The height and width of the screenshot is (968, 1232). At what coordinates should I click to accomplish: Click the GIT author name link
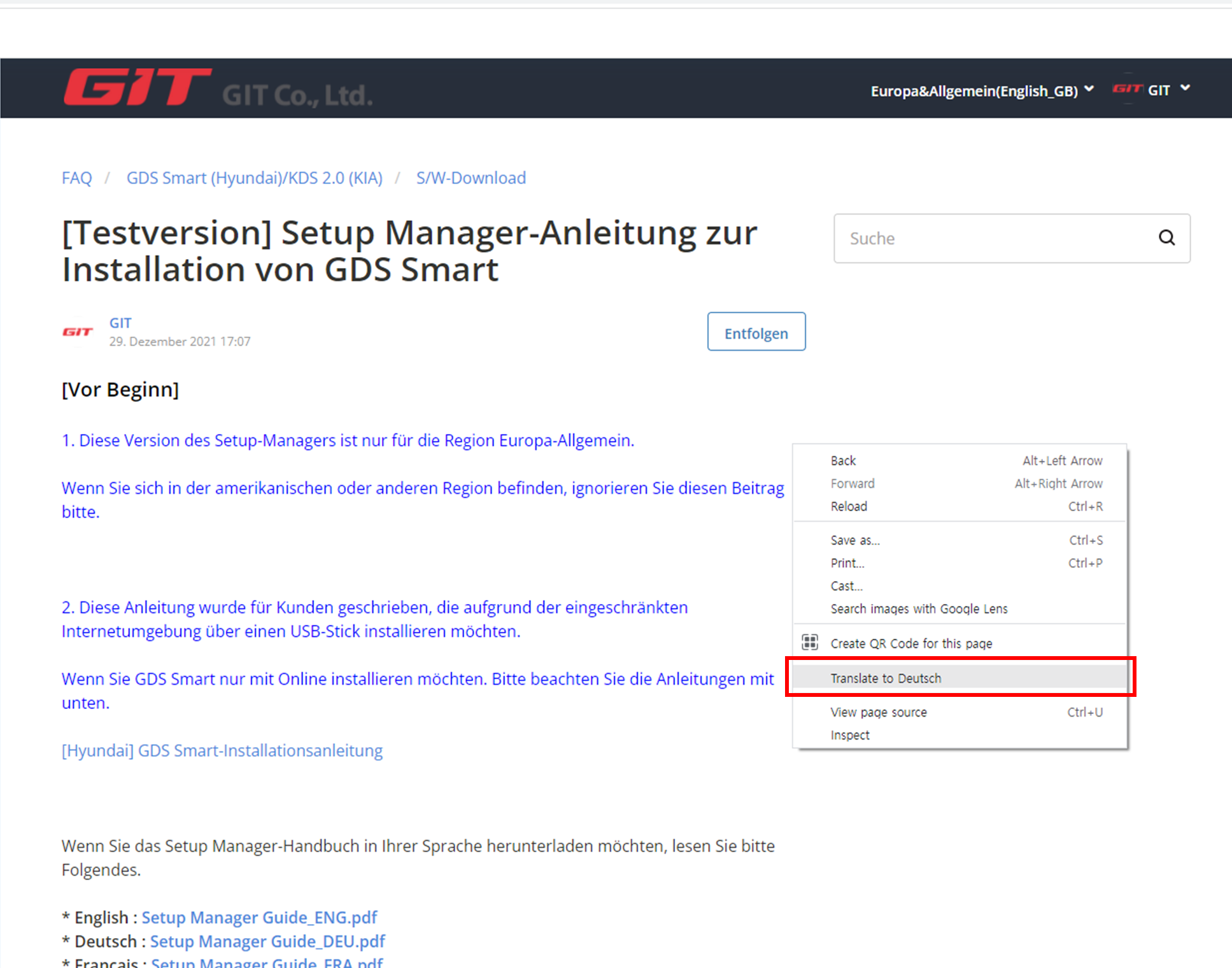[120, 323]
